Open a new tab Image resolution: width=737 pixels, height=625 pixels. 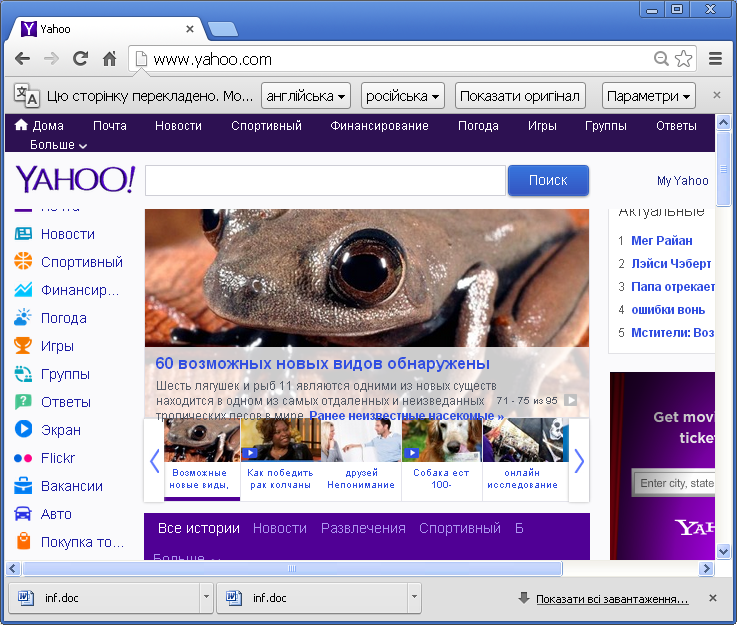223,29
